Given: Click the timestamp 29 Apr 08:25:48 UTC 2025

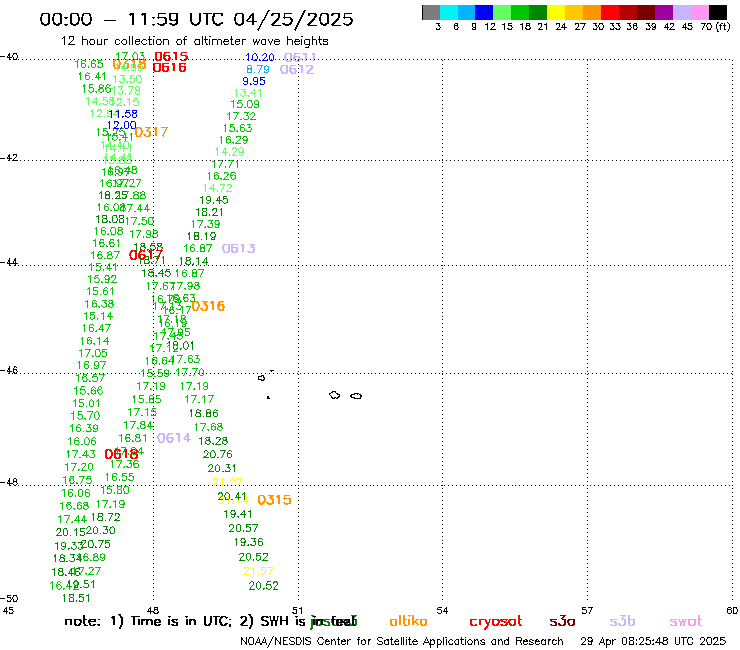Looking at the screenshot, I should (653, 642).
